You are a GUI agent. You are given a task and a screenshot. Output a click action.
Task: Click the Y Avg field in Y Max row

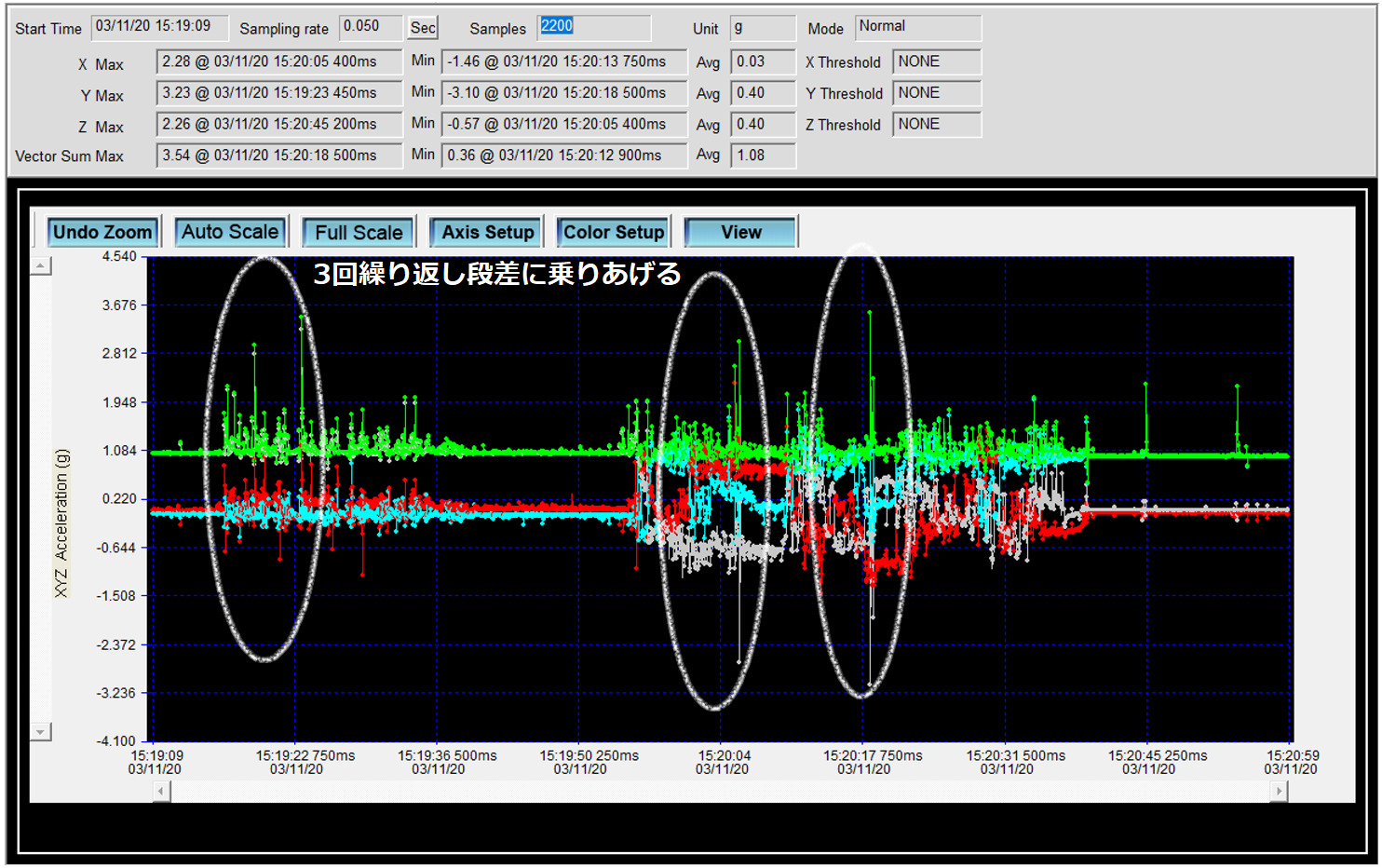(763, 93)
